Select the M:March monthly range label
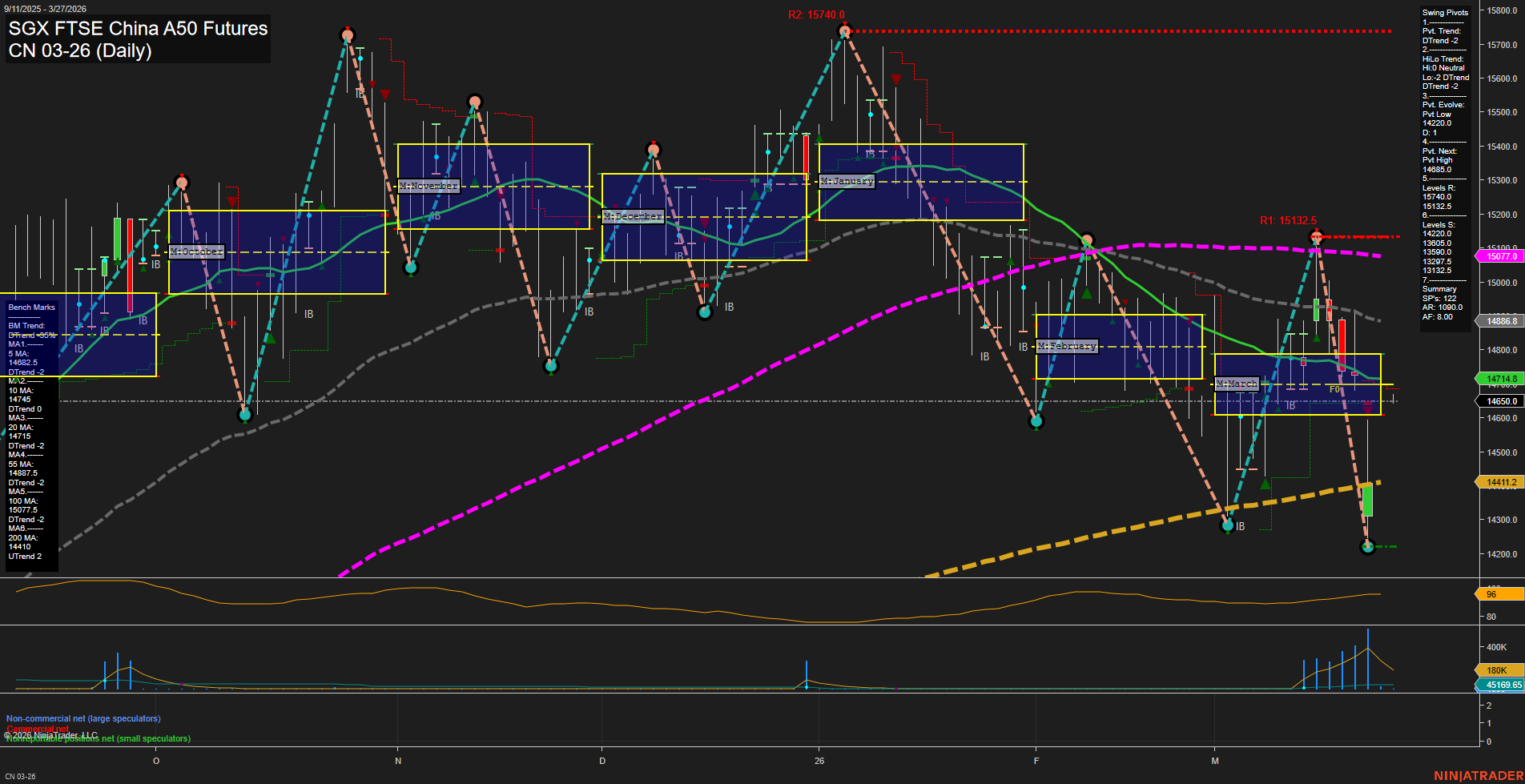The image size is (1525, 784). (1237, 384)
